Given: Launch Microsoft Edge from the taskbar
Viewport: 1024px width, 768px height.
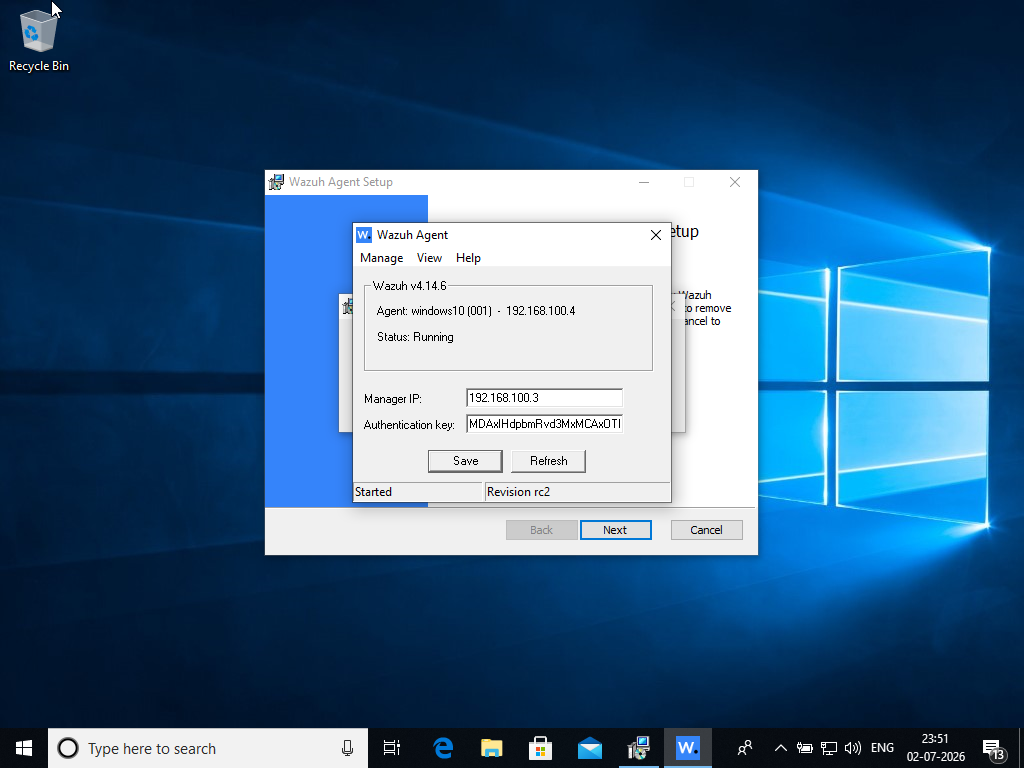Looking at the screenshot, I should pos(443,748).
